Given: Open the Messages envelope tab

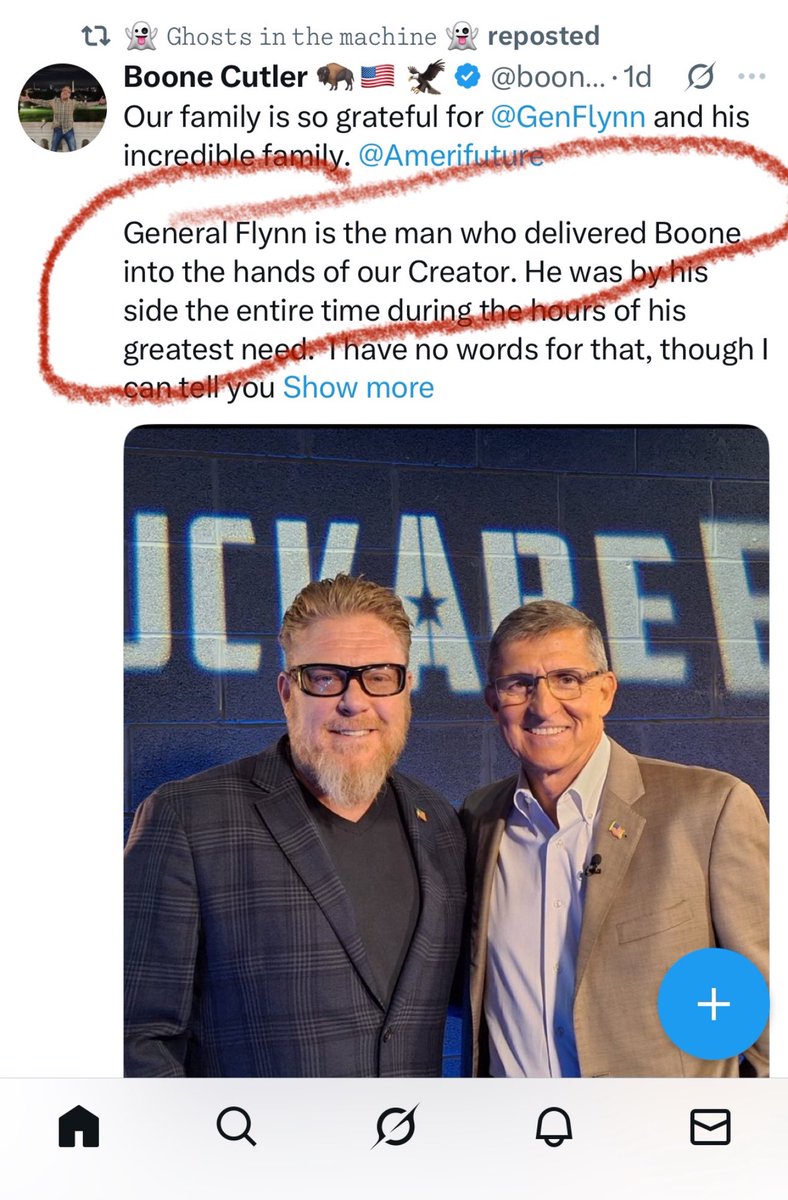Looking at the screenshot, I should [x=711, y=1128].
